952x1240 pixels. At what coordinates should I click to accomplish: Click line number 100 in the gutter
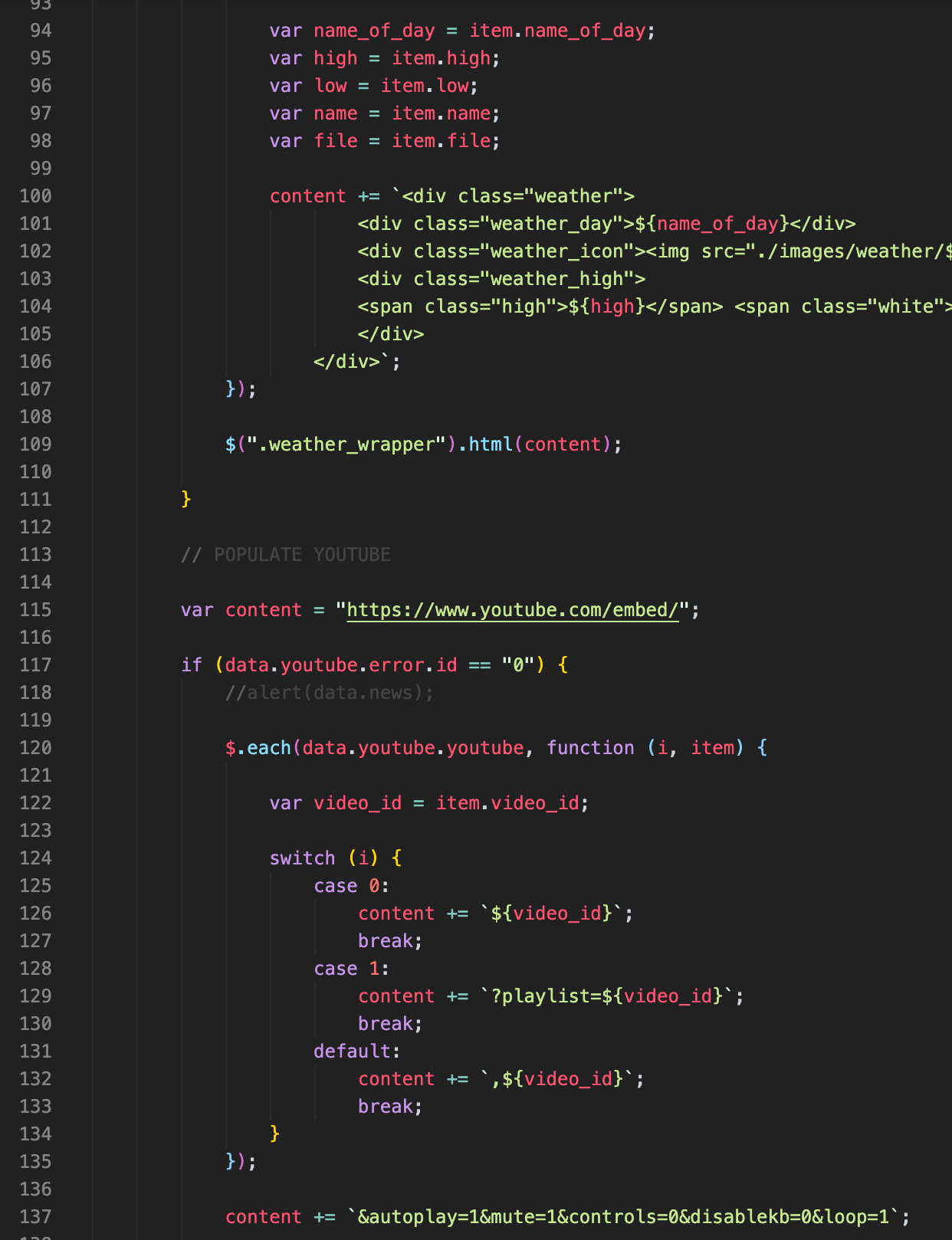click(x=35, y=196)
